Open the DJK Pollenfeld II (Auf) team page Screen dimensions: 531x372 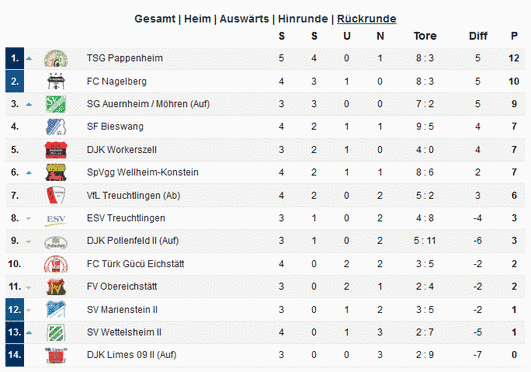(x=132, y=241)
